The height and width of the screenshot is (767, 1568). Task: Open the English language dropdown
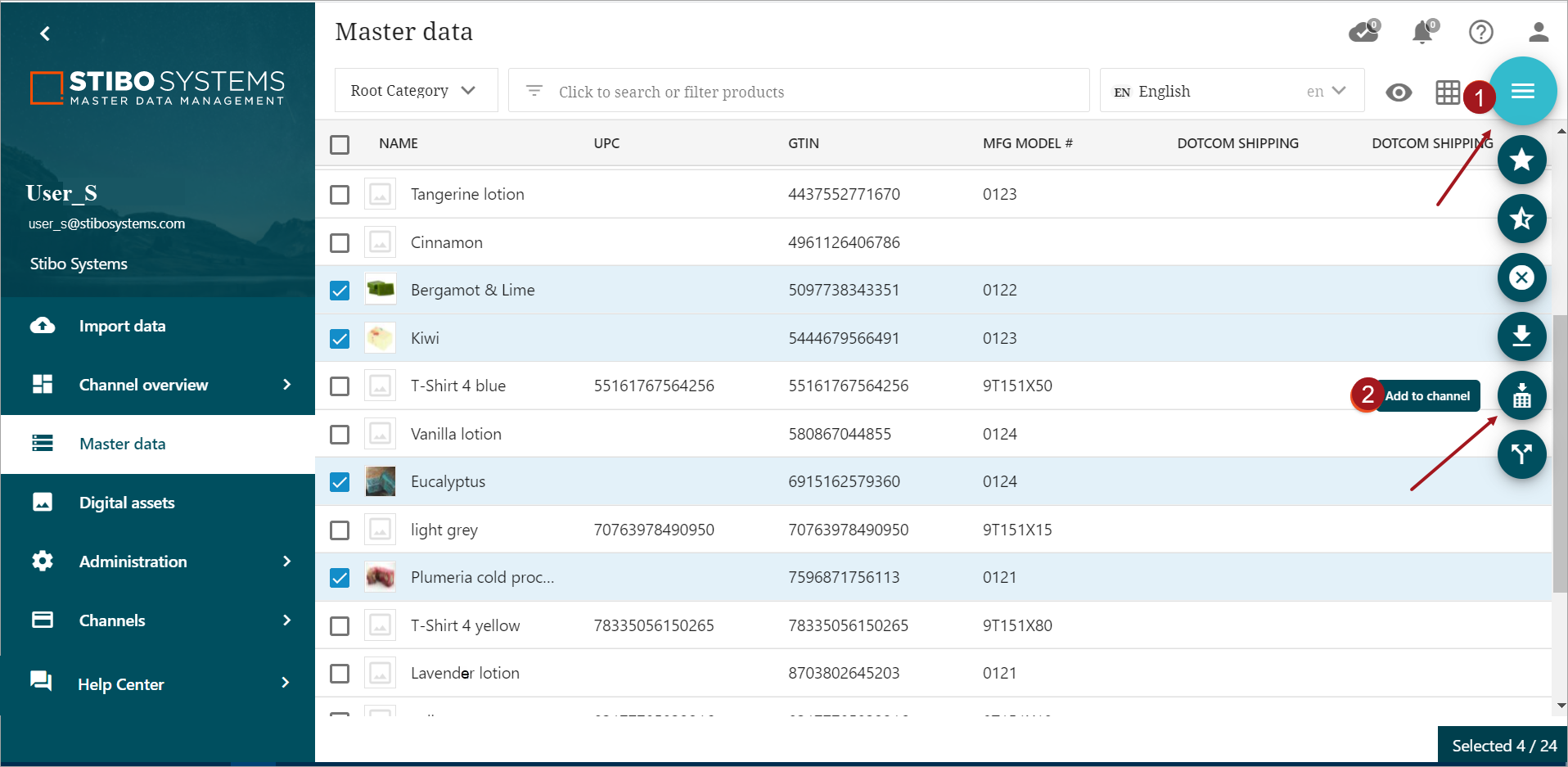coord(1231,91)
